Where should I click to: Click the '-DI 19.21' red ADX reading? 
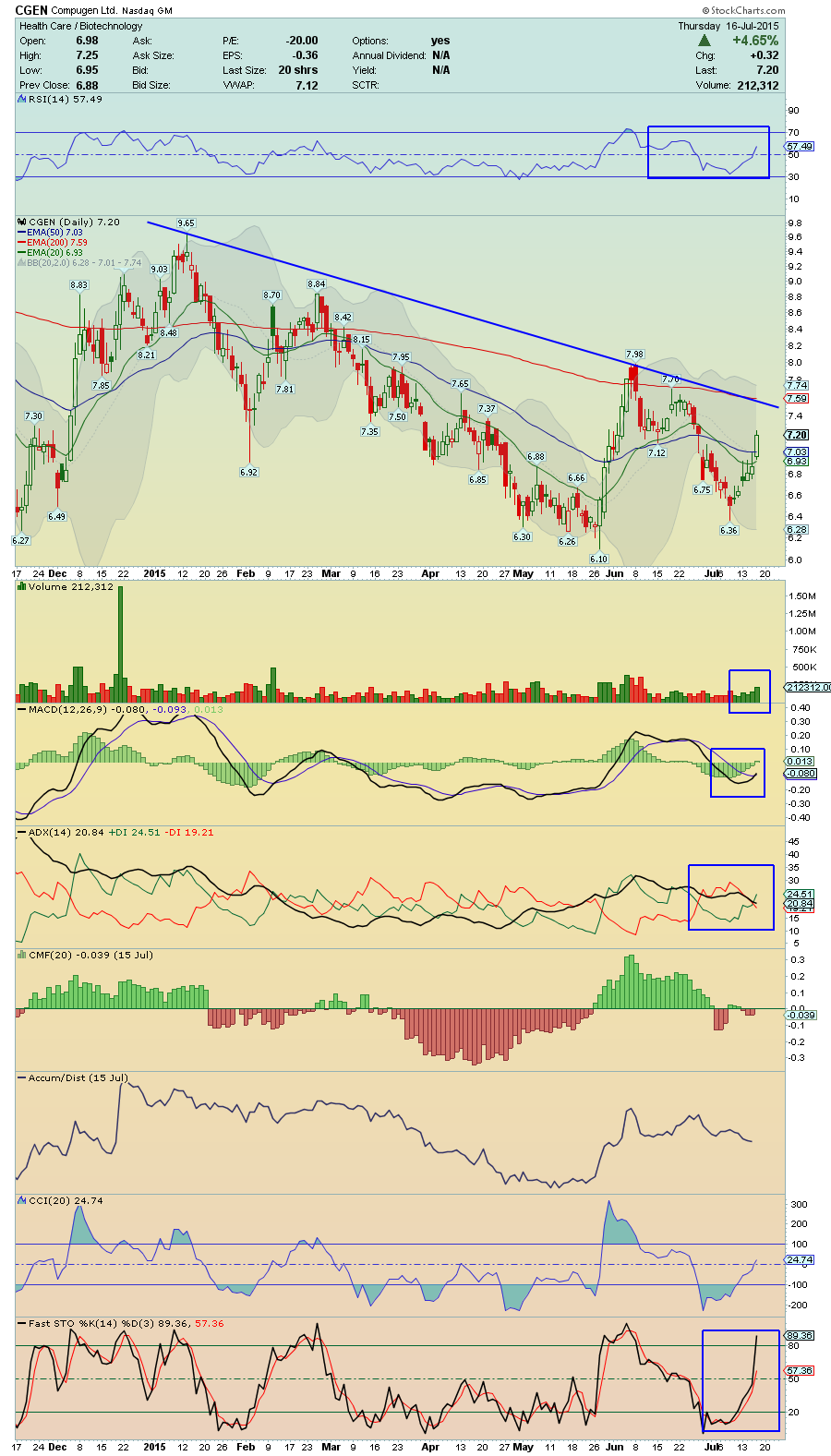click(x=188, y=832)
